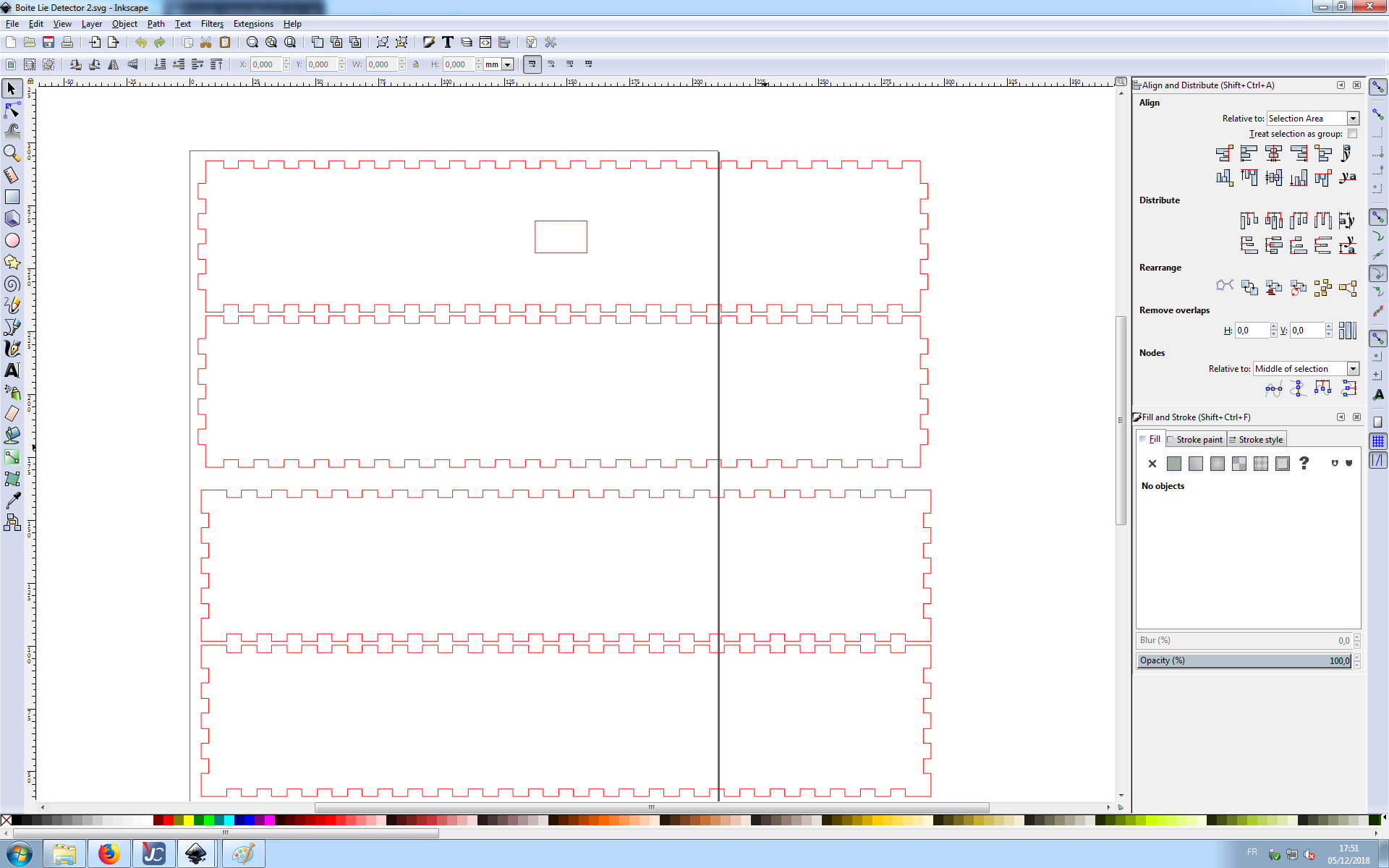The height and width of the screenshot is (868, 1389).
Task: Select the Color picker dropper tool
Action: [x=12, y=501]
